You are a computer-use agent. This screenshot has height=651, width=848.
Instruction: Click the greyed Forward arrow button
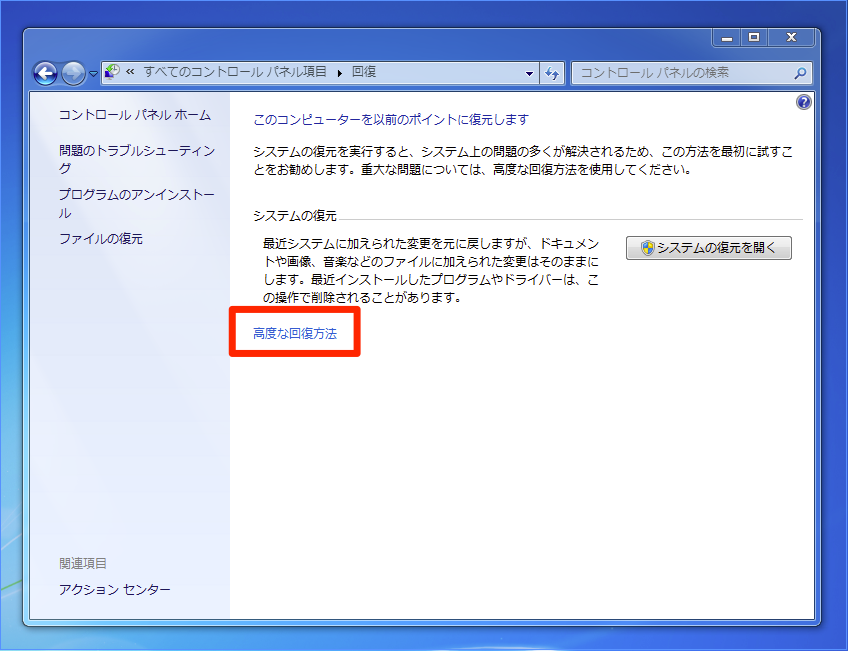click(x=73, y=73)
